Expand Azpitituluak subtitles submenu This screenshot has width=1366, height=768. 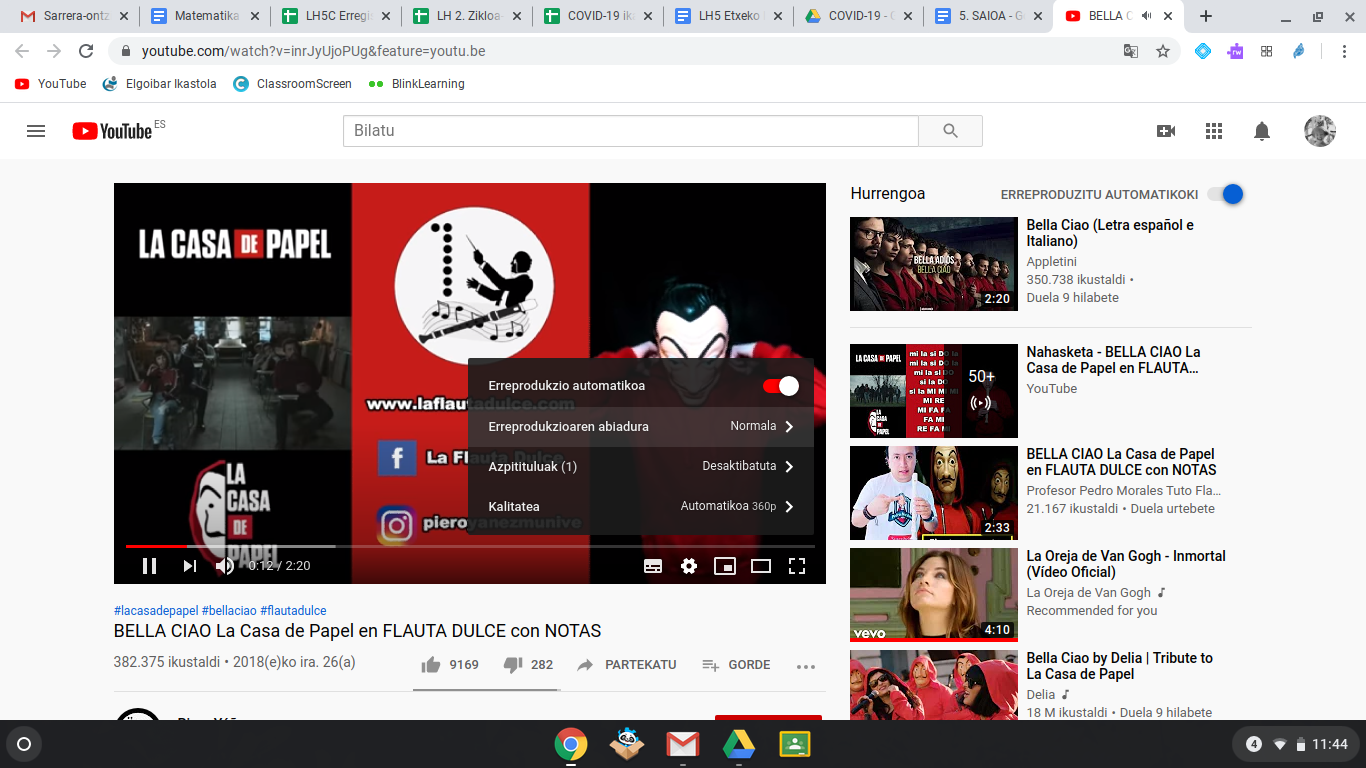pyautogui.click(x=641, y=466)
